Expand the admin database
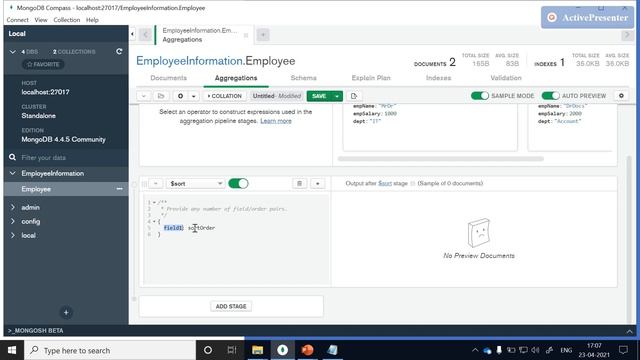640x360 pixels. coord(13,207)
